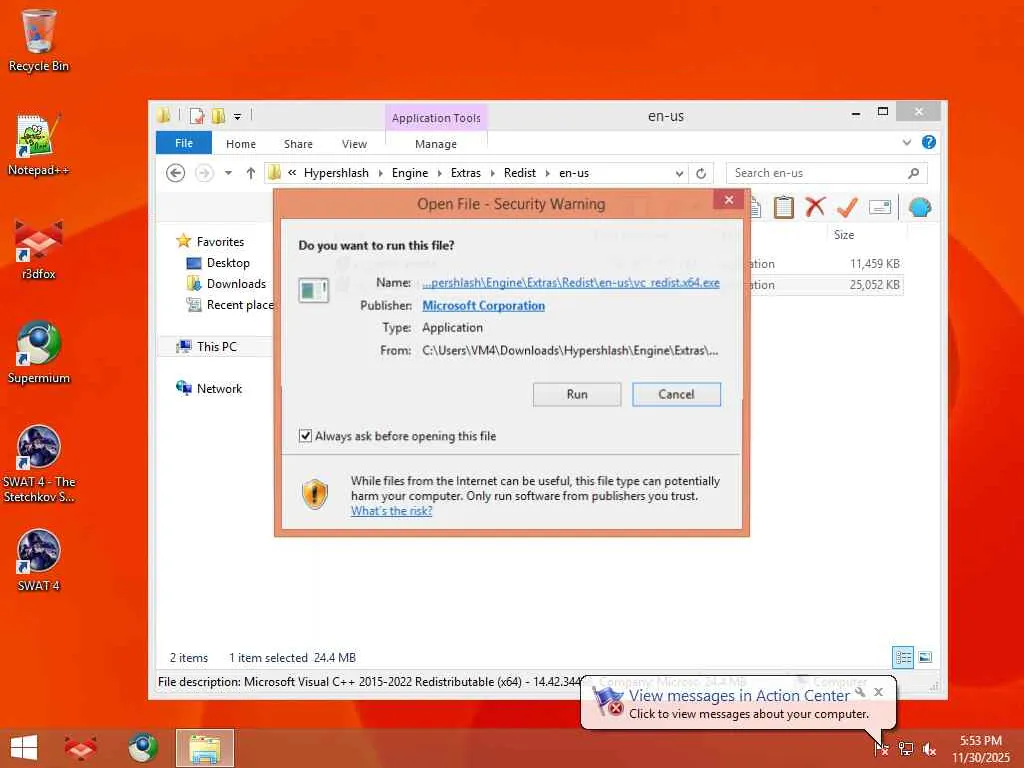
Task: Click the Extras breadcrumb in address bar
Action: (465, 173)
